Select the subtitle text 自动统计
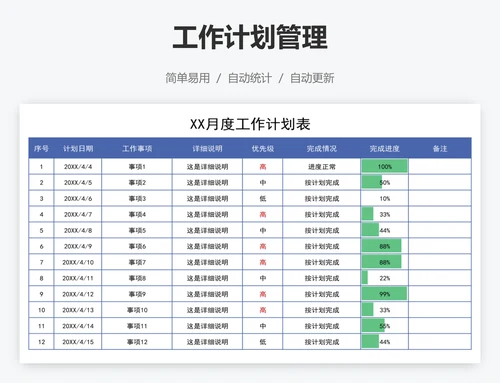This screenshot has width=500, height=383. click(x=250, y=78)
